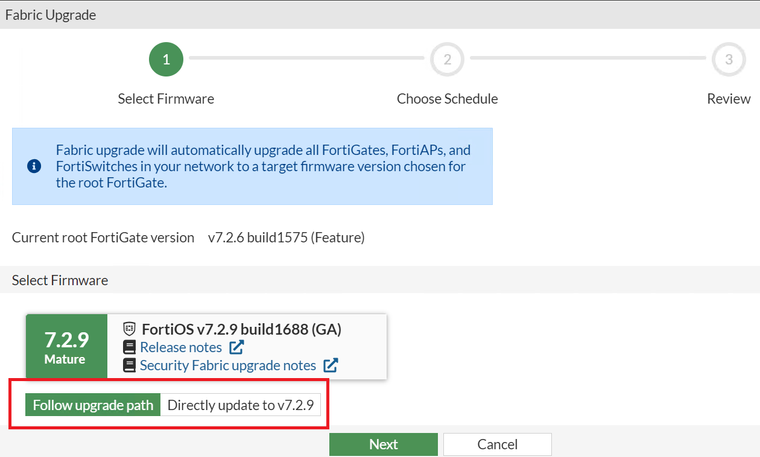Select the 7.2.9 Mature firmware badge
Viewport: 760px width, 457px height.
[65, 346]
